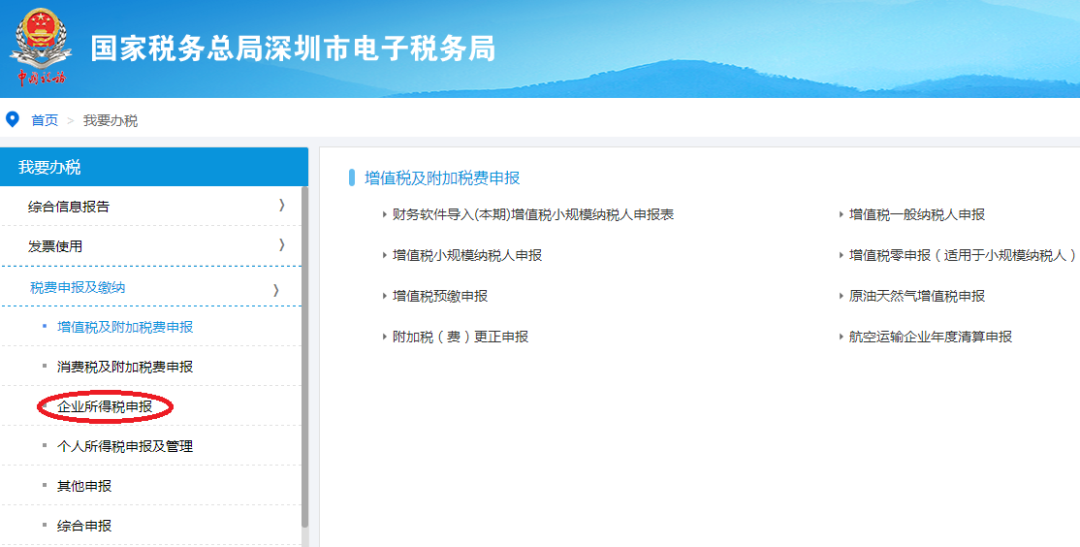The image size is (1080, 547).
Task: Select 增值税及附加税费申报 in sidebar
Action: pyautogui.click(x=125, y=327)
